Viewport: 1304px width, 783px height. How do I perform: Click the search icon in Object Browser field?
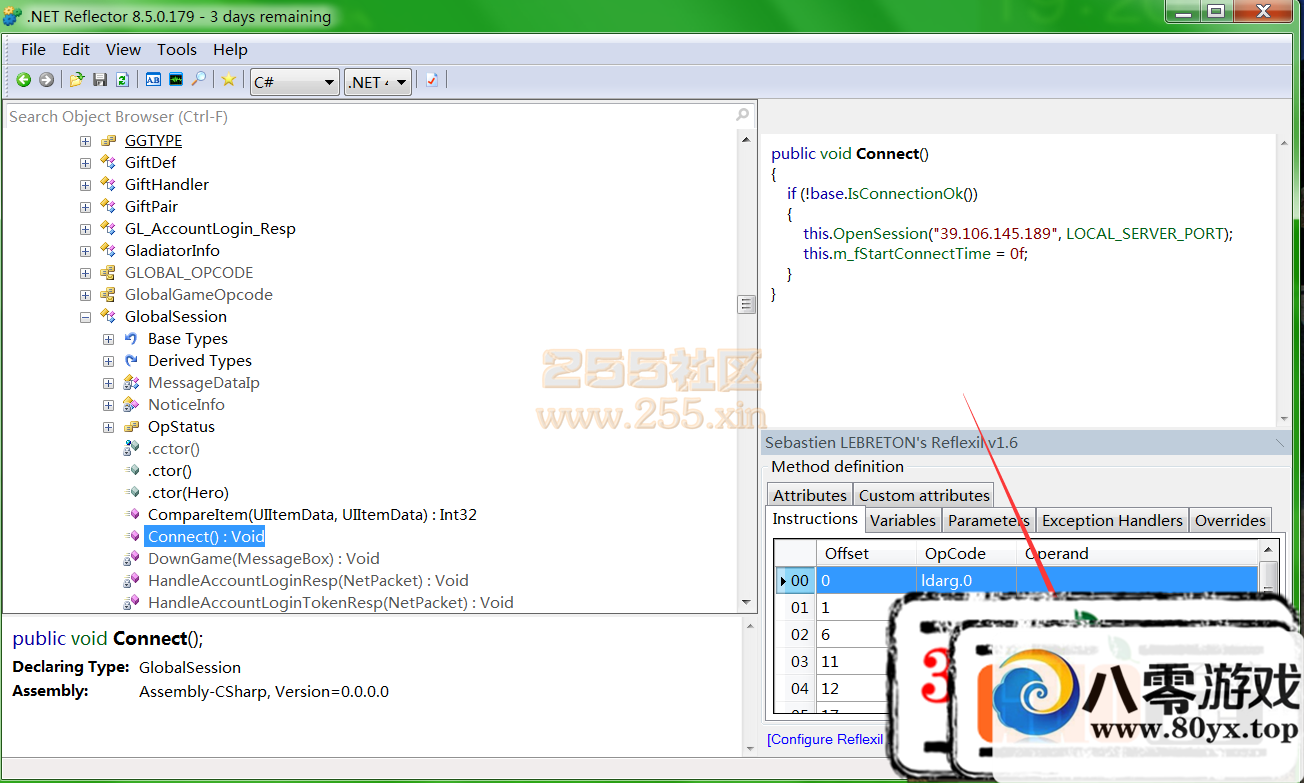pyautogui.click(x=742, y=116)
